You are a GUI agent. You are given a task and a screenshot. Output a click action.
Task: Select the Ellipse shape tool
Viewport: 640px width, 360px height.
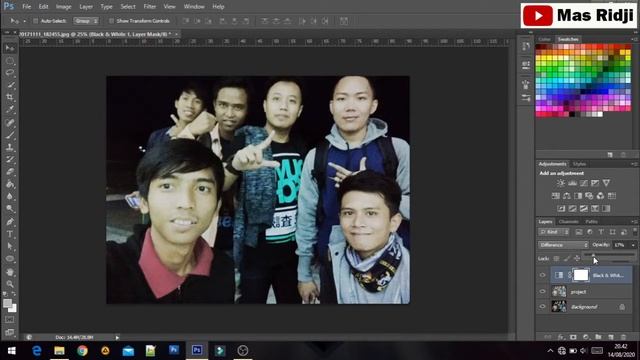10,259
